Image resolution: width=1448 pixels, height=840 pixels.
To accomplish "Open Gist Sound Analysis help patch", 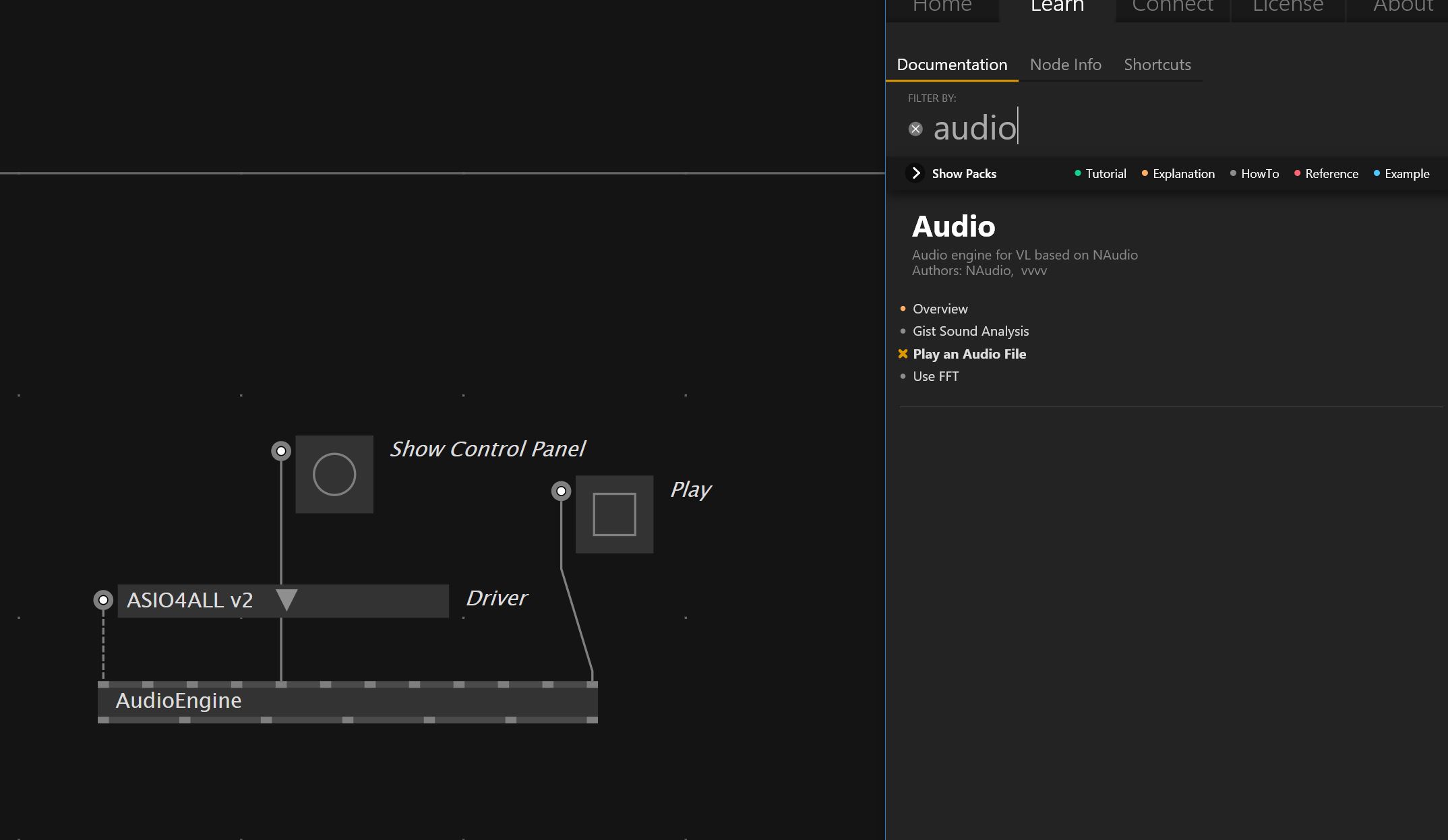I will tap(970, 331).
